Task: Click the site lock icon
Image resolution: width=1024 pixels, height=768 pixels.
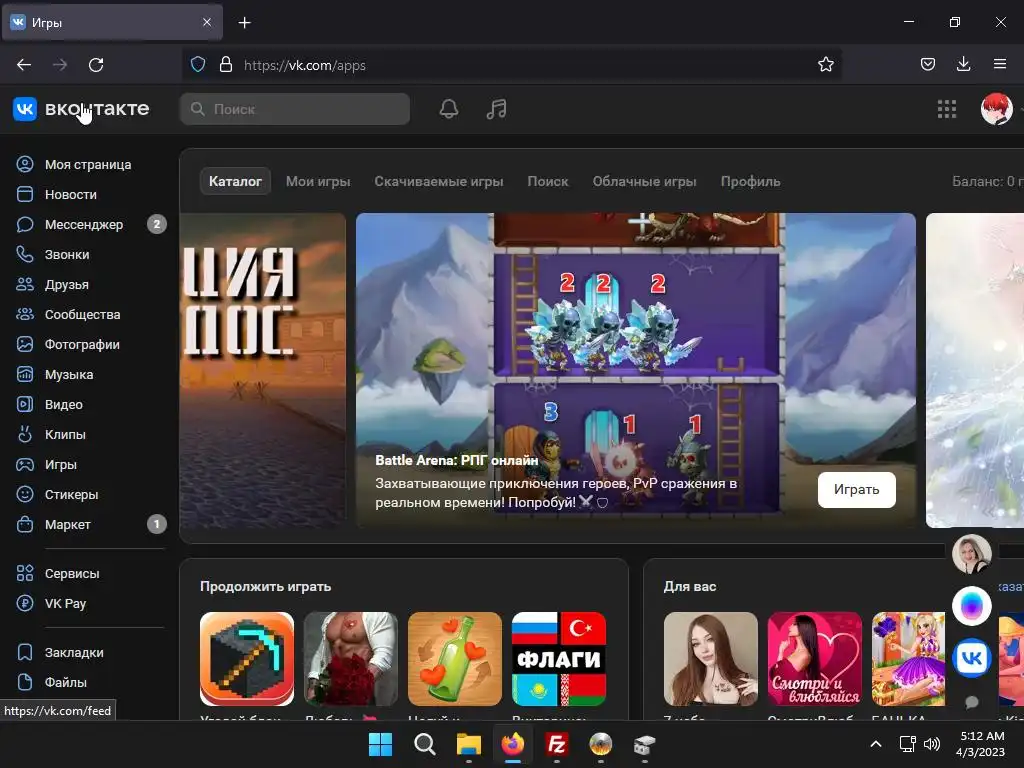Action: pos(226,65)
